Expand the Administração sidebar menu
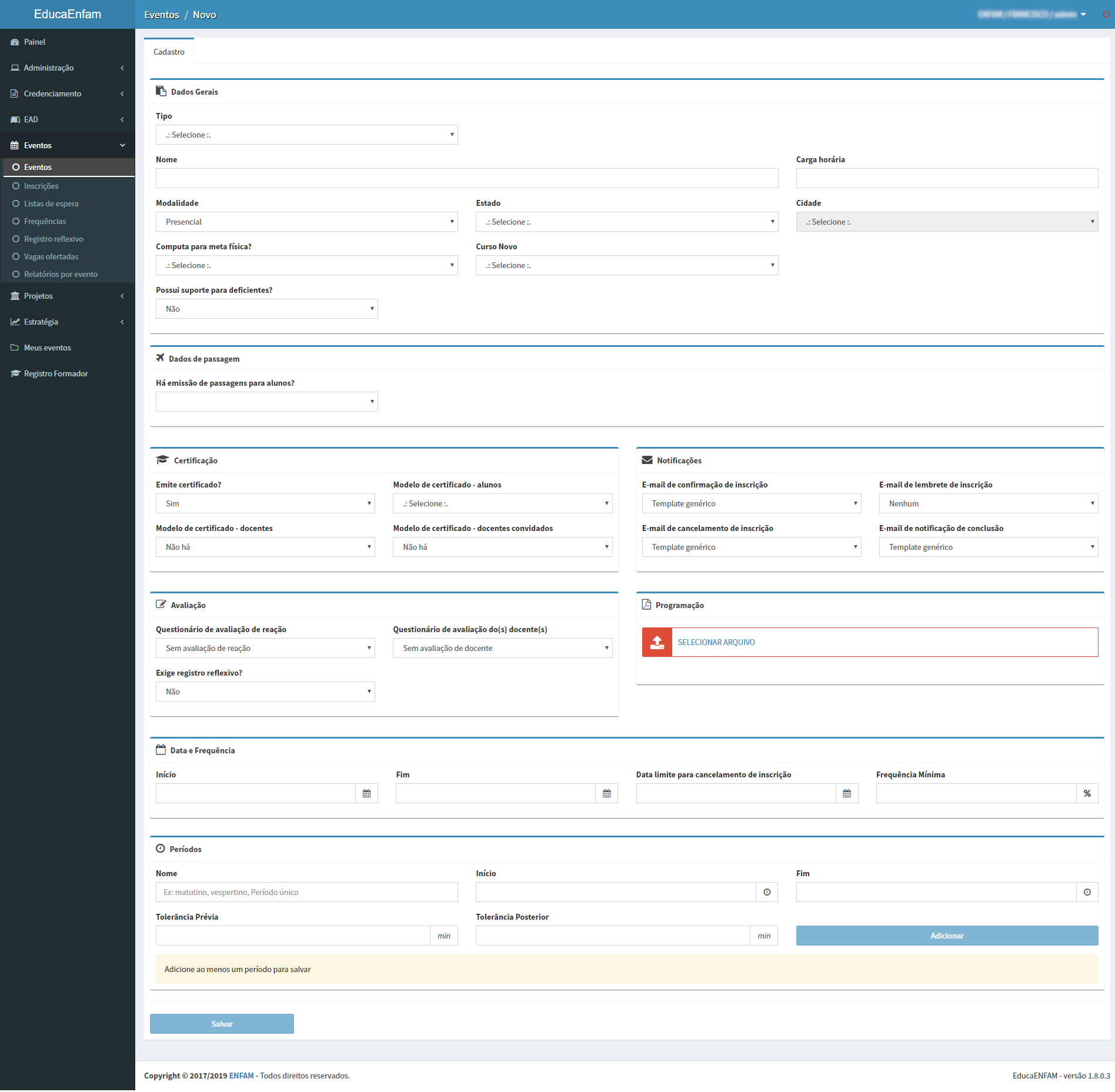 (x=68, y=68)
